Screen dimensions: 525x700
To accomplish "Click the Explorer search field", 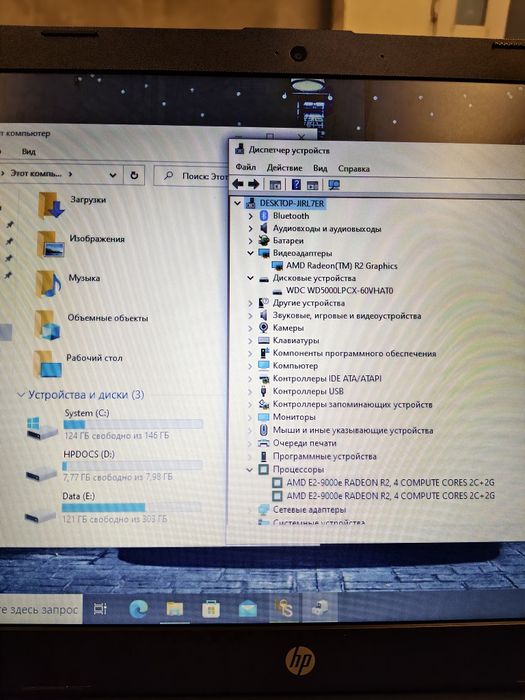I will [192, 176].
